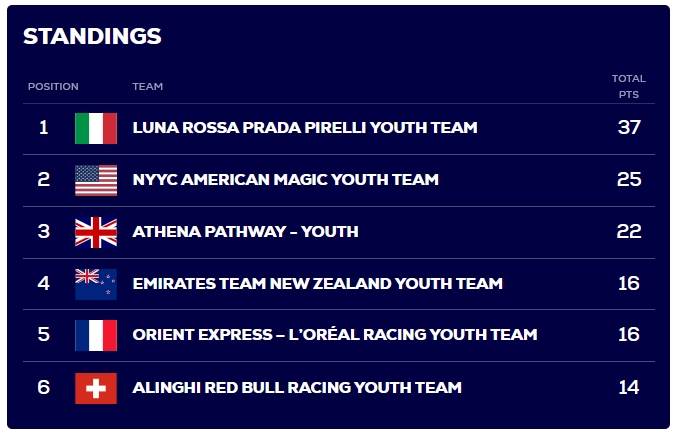Click the France flag icon
677x433 pixels.
96,335
